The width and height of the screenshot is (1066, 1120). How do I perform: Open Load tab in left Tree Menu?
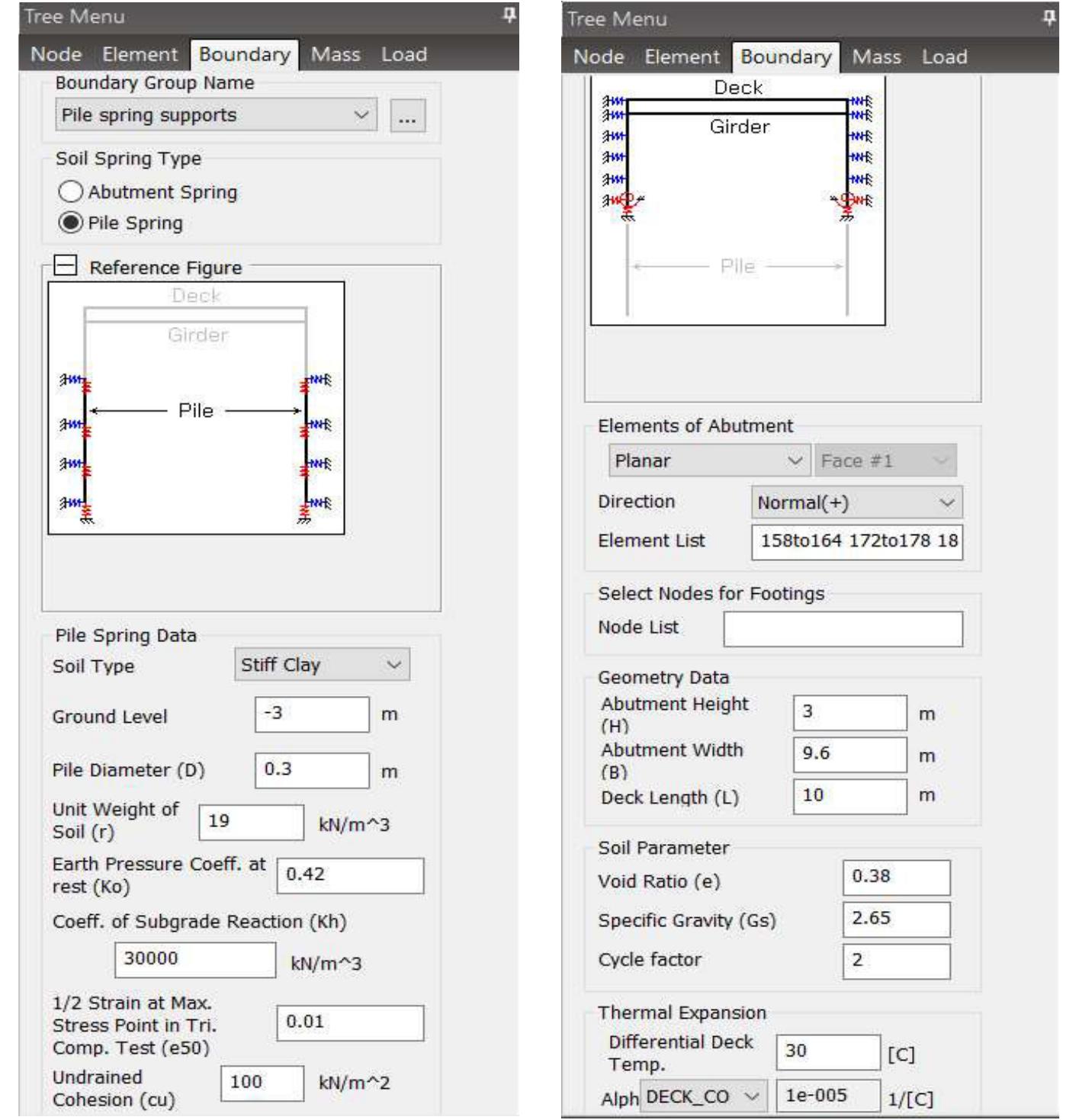tap(404, 55)
